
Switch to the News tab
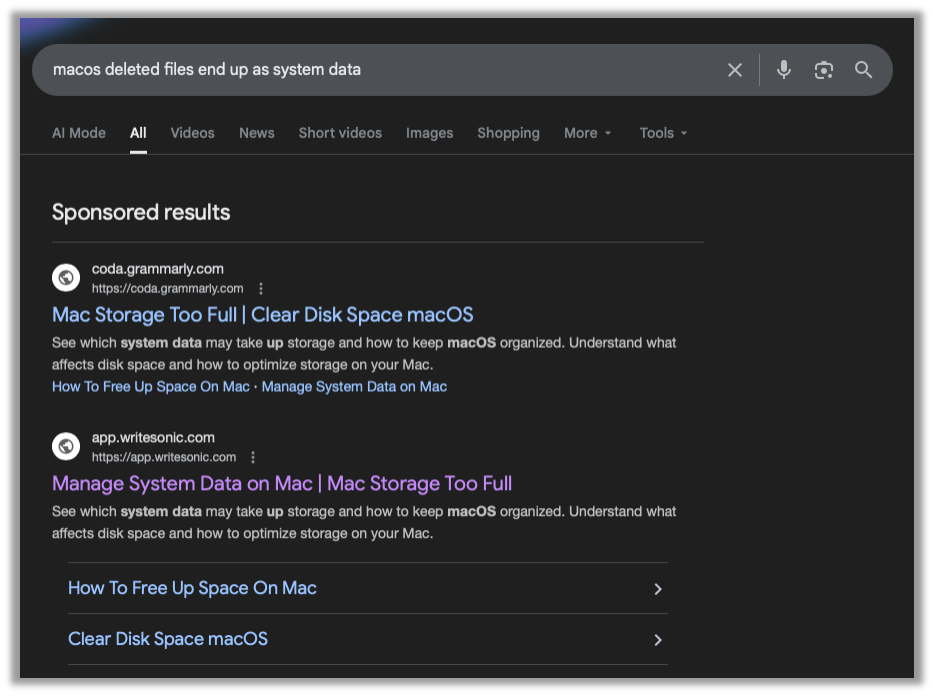[x=256, y=132]
